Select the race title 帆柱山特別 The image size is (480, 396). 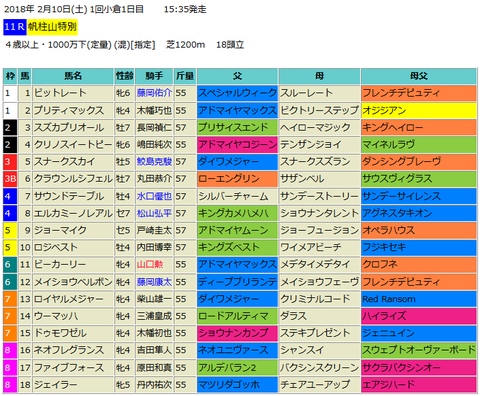coord(52,27)
